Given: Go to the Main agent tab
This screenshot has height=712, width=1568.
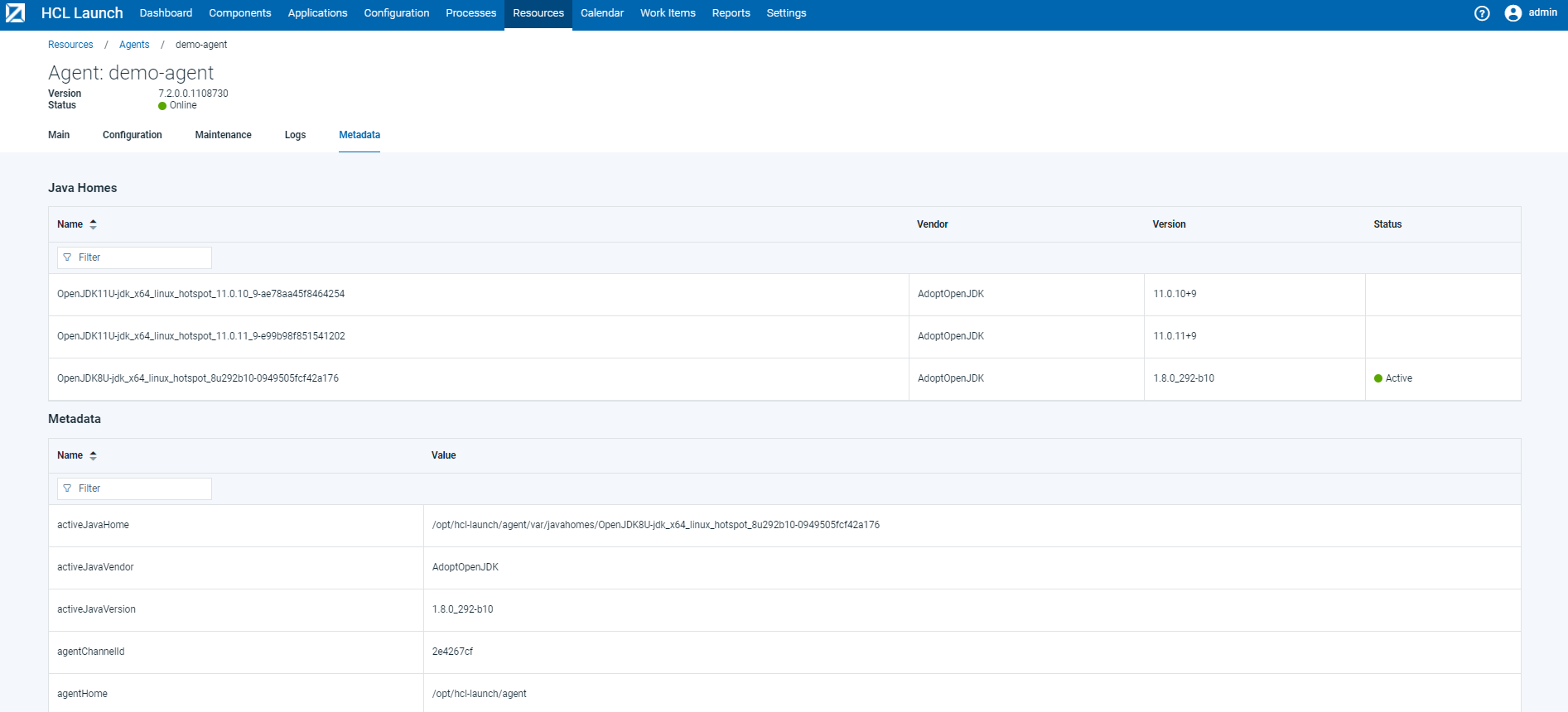Looking at the screenshot, I should (59, 135).
